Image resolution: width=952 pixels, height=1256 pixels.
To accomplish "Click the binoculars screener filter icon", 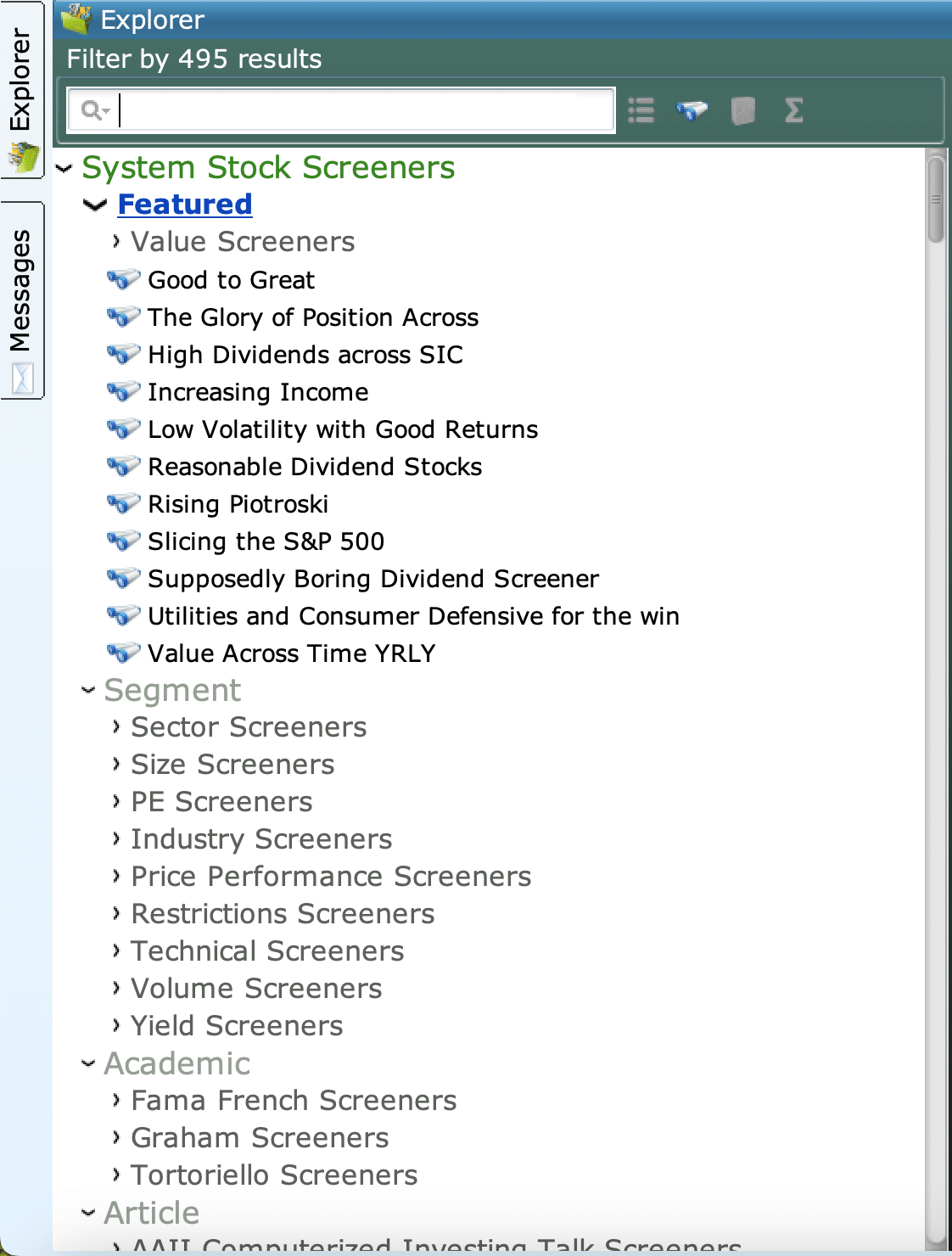I will click(x=692, y=110).
